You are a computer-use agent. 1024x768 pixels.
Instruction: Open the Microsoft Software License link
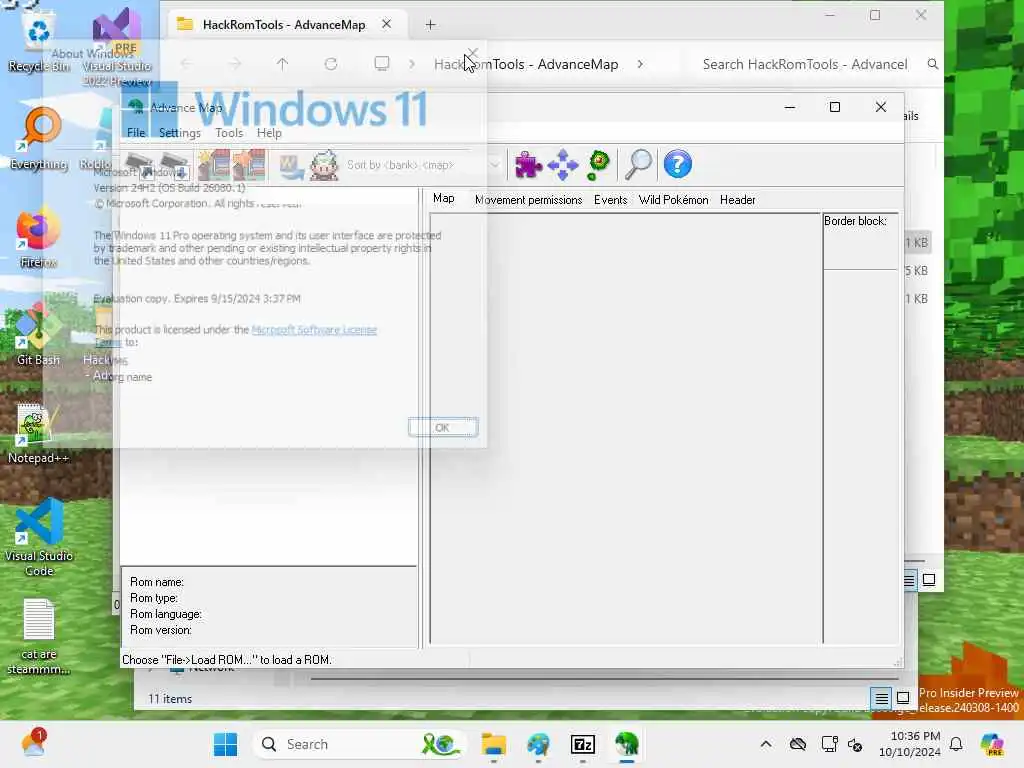314,330
